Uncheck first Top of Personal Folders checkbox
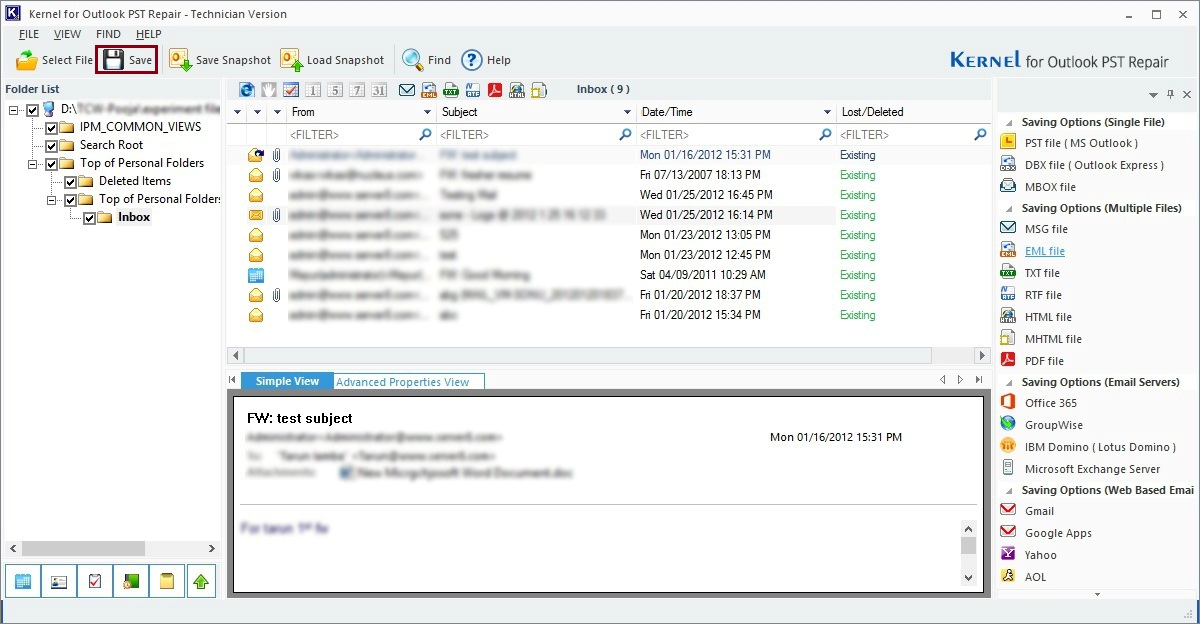 (x=52, y=164)
